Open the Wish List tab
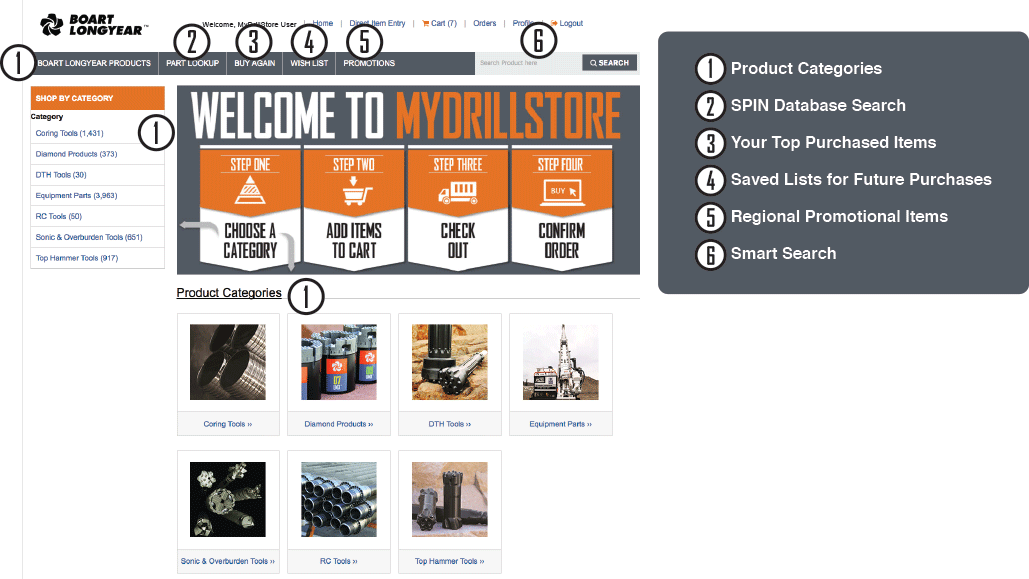This screenshot has width=1029, height=579. coord(309,63)
